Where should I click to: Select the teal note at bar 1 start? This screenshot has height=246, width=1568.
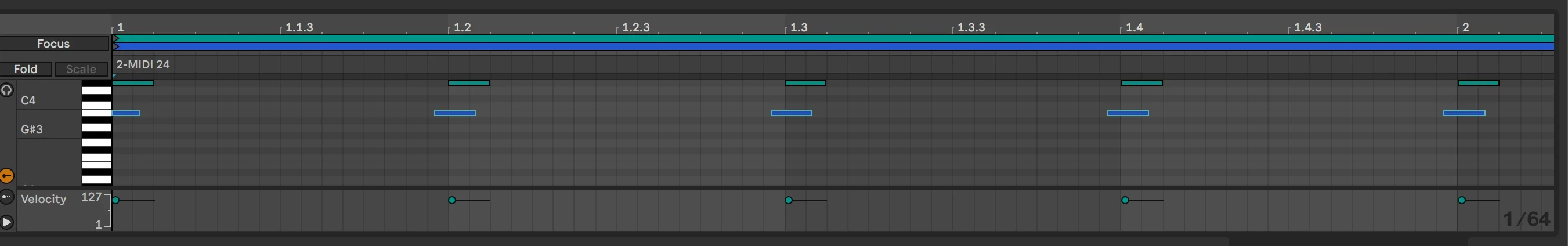point(133,83)
